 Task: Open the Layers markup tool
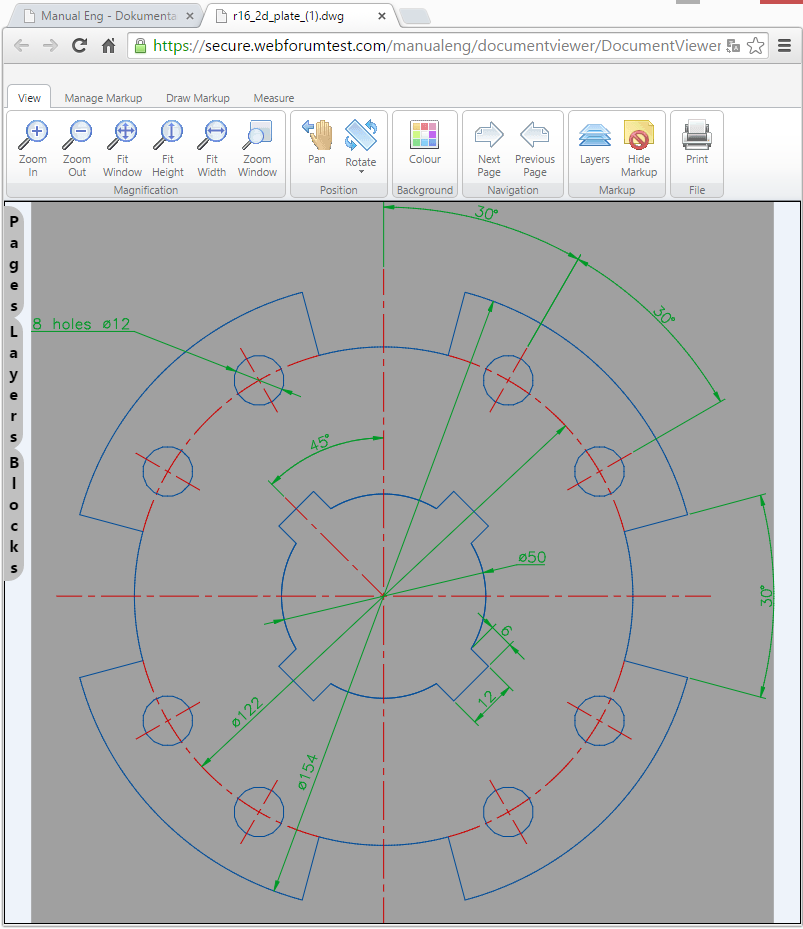(x=594, y=142)
